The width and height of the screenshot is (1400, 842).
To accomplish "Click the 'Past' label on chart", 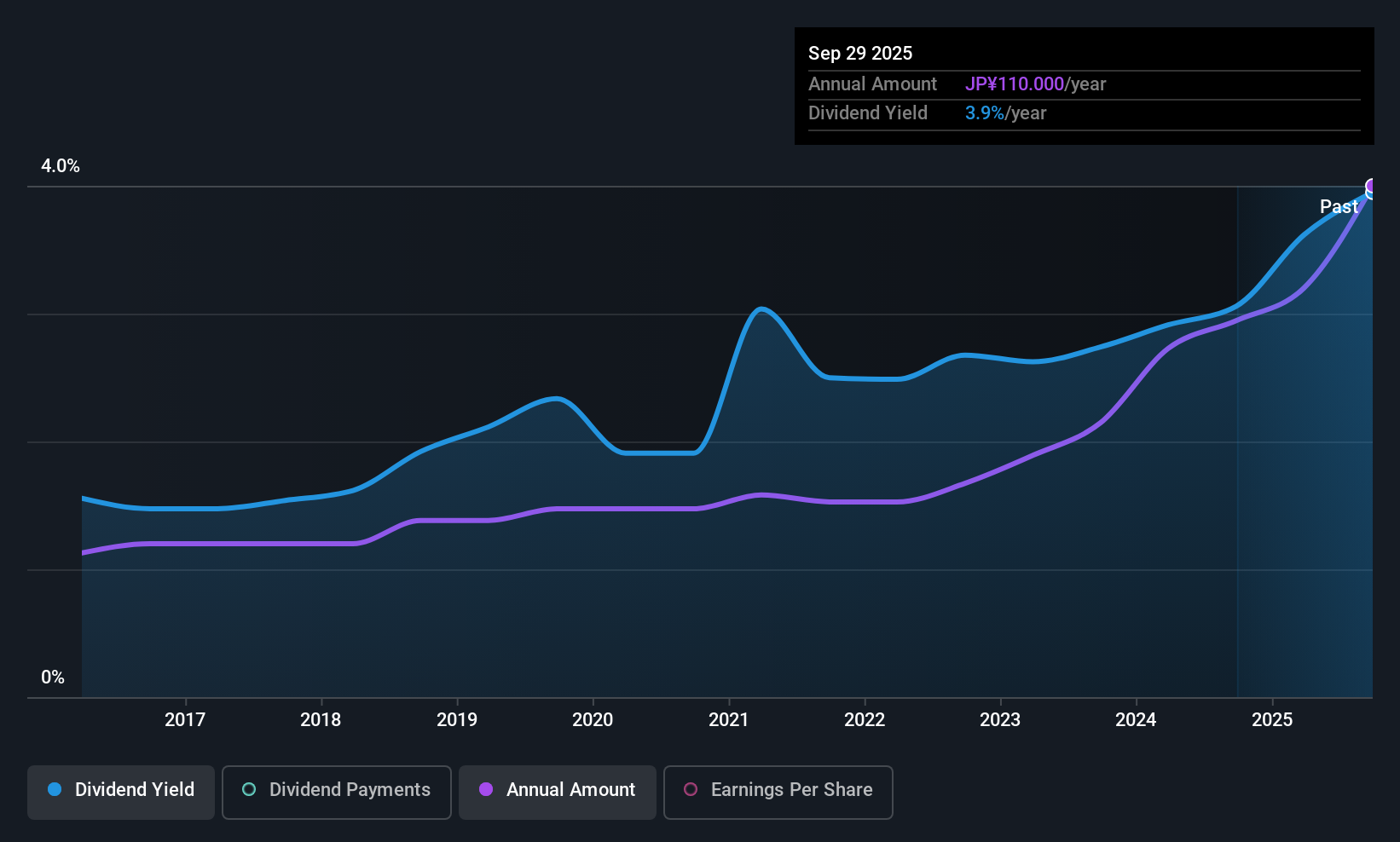I will tap(1339, 207).
